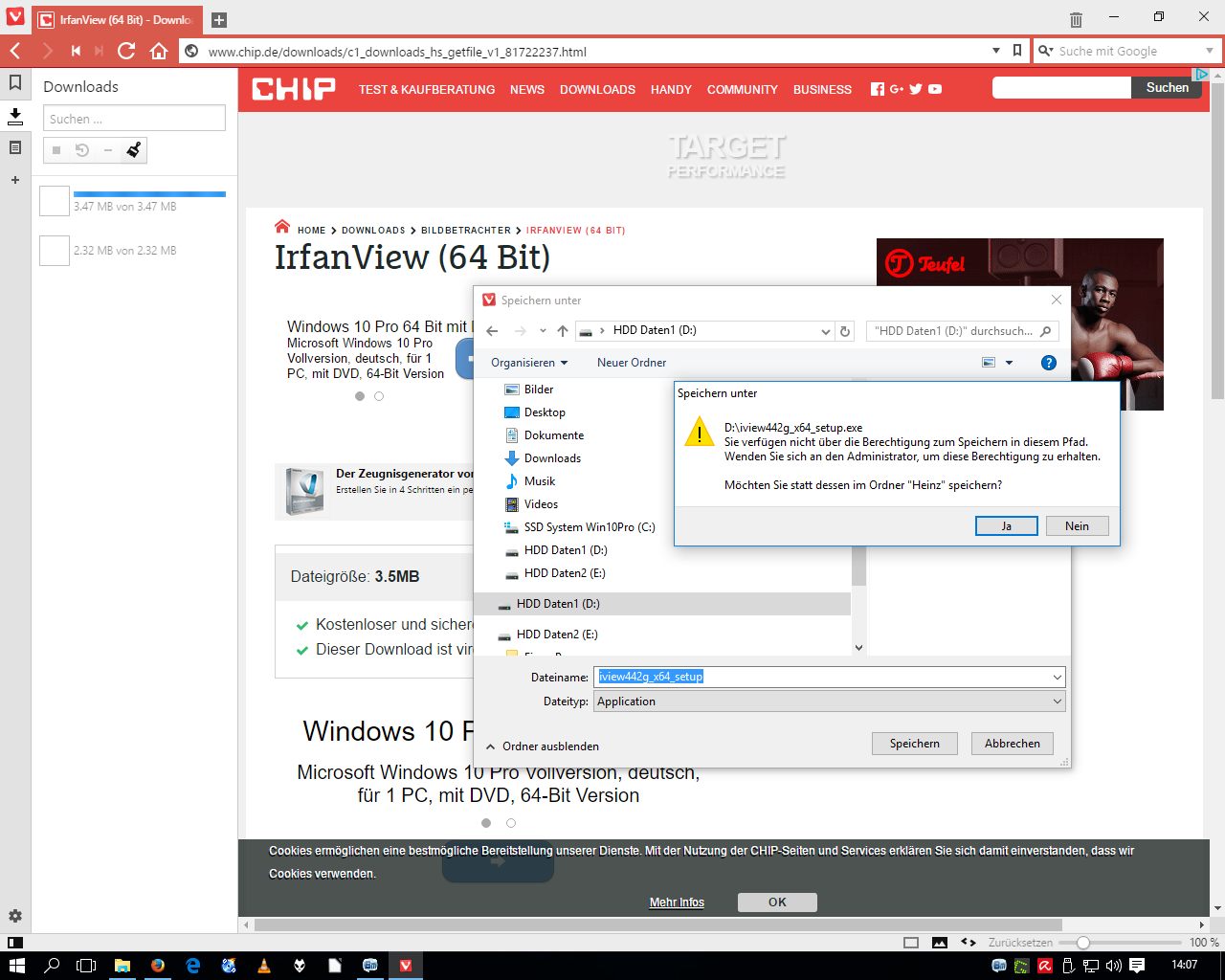Go to the browser home page icon
This screenshot has width=1225, height=980.
(159, 51)
